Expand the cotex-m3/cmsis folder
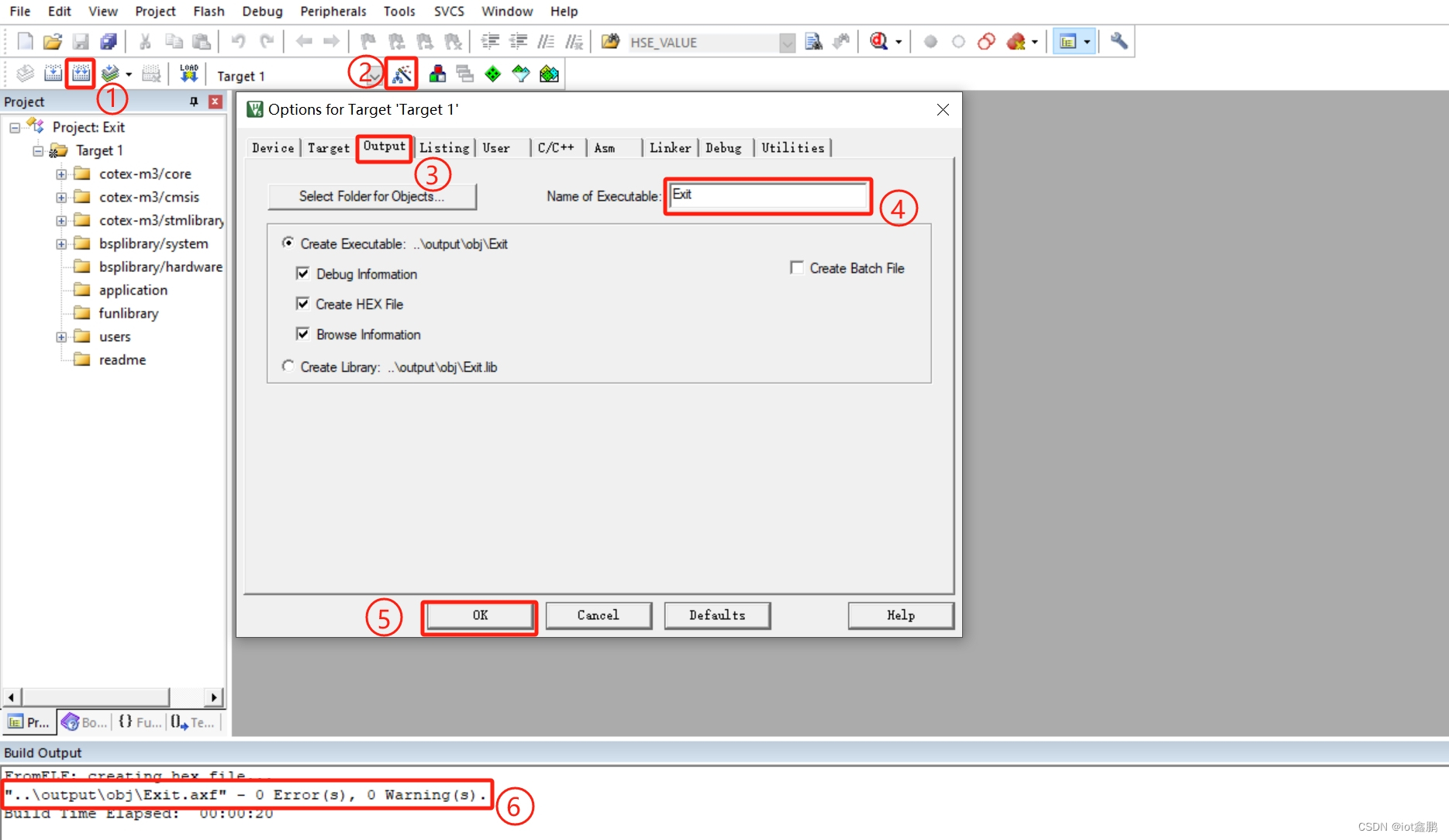The width and height of the screenshot is (1449, 840). 61,198
